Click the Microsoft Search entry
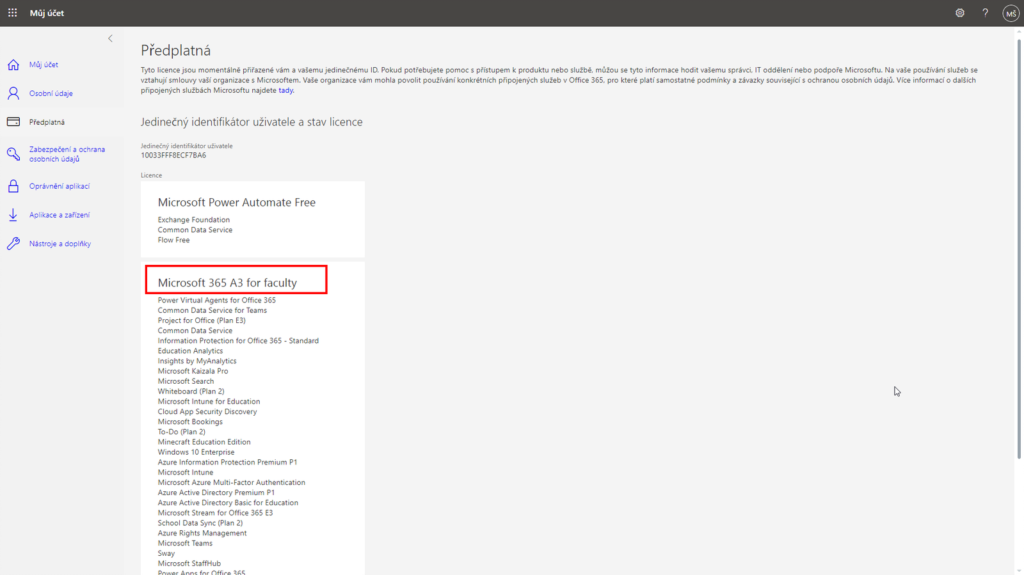Viewport: 1024px width, 575px height. tap(185, 382)
